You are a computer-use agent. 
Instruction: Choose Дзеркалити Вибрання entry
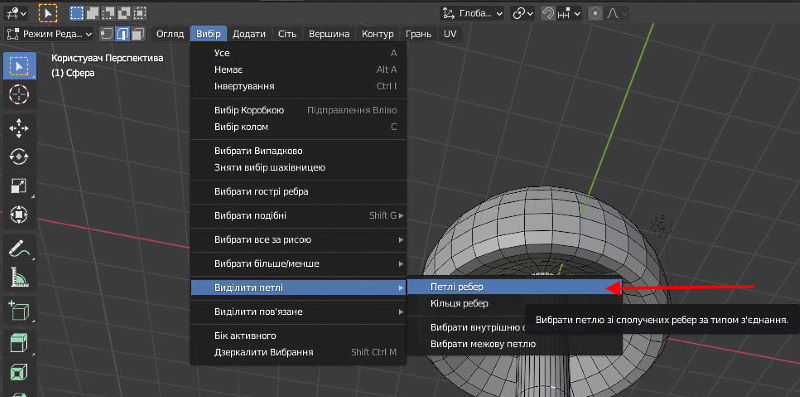tap(298, 352)
